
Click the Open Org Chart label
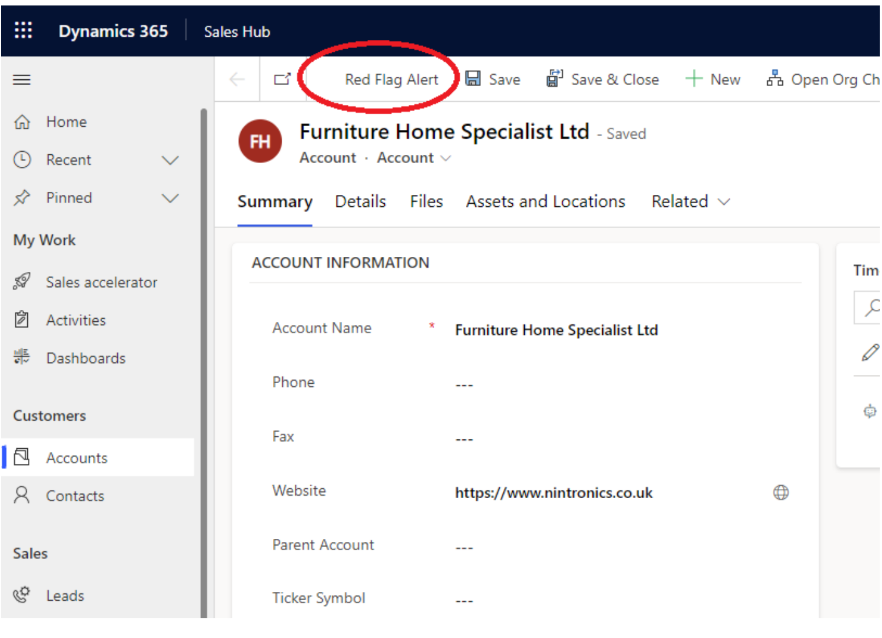click(x=835, y=80)
